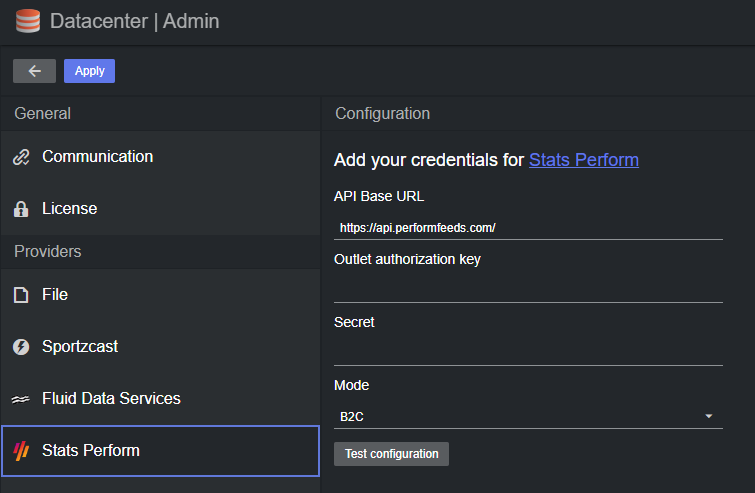Click the License padlock icon
The height and width of the screenshot is (493, 755).
pos(21,209)
